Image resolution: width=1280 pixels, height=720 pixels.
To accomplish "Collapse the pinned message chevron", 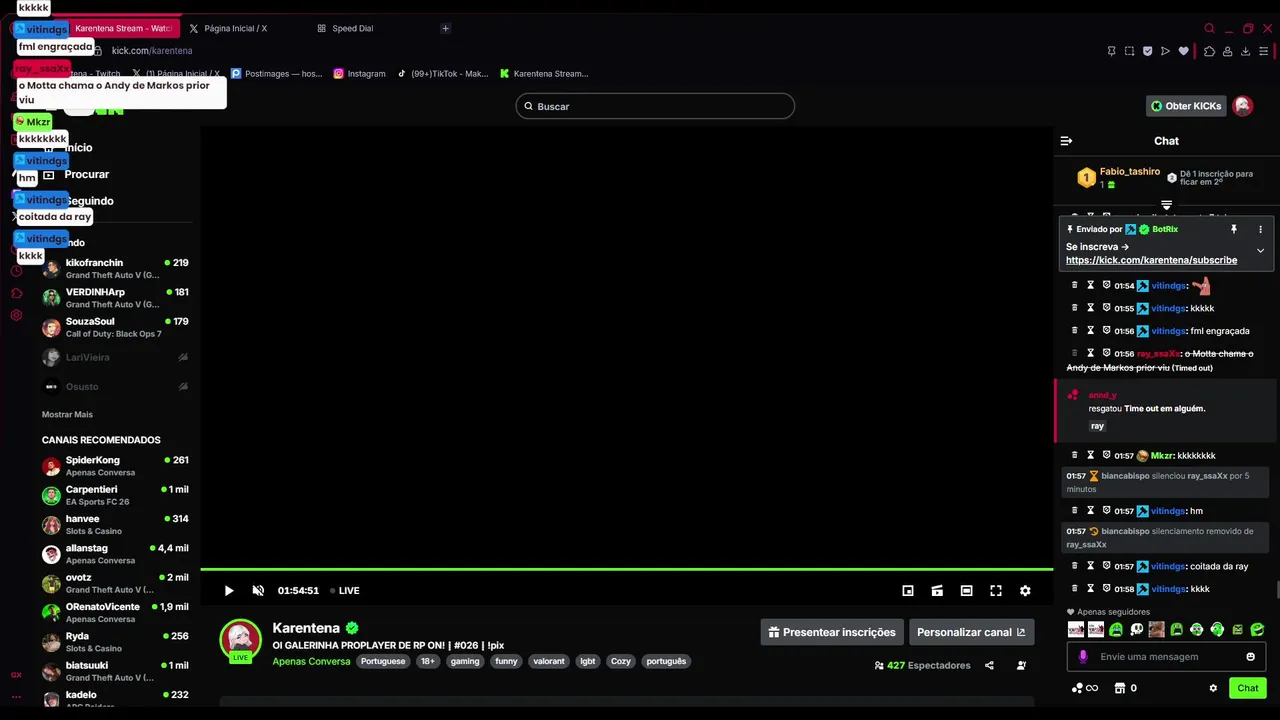I will tap(1260, 250).
